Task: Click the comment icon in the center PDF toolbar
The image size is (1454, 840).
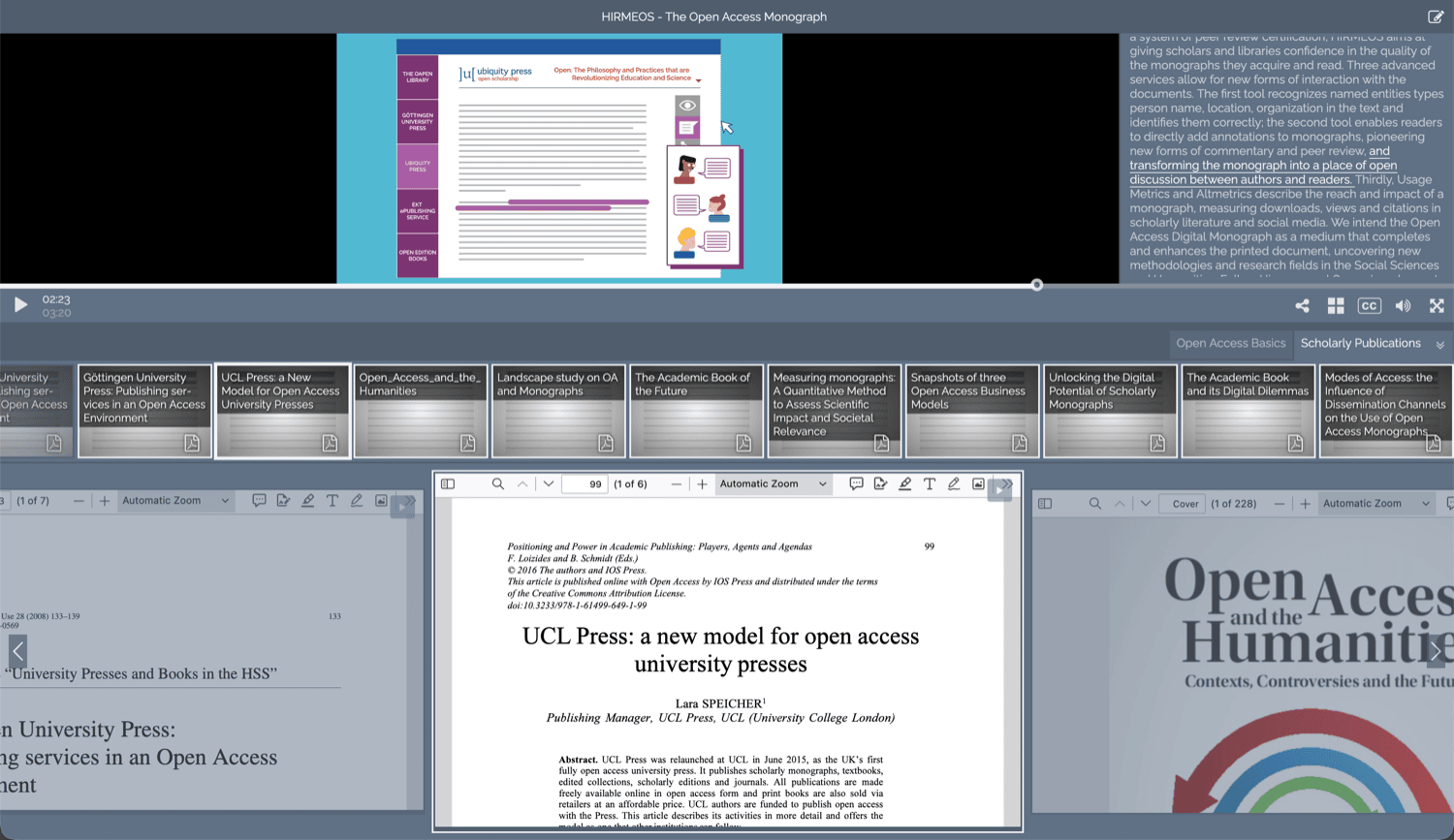Action: (856, 484)
